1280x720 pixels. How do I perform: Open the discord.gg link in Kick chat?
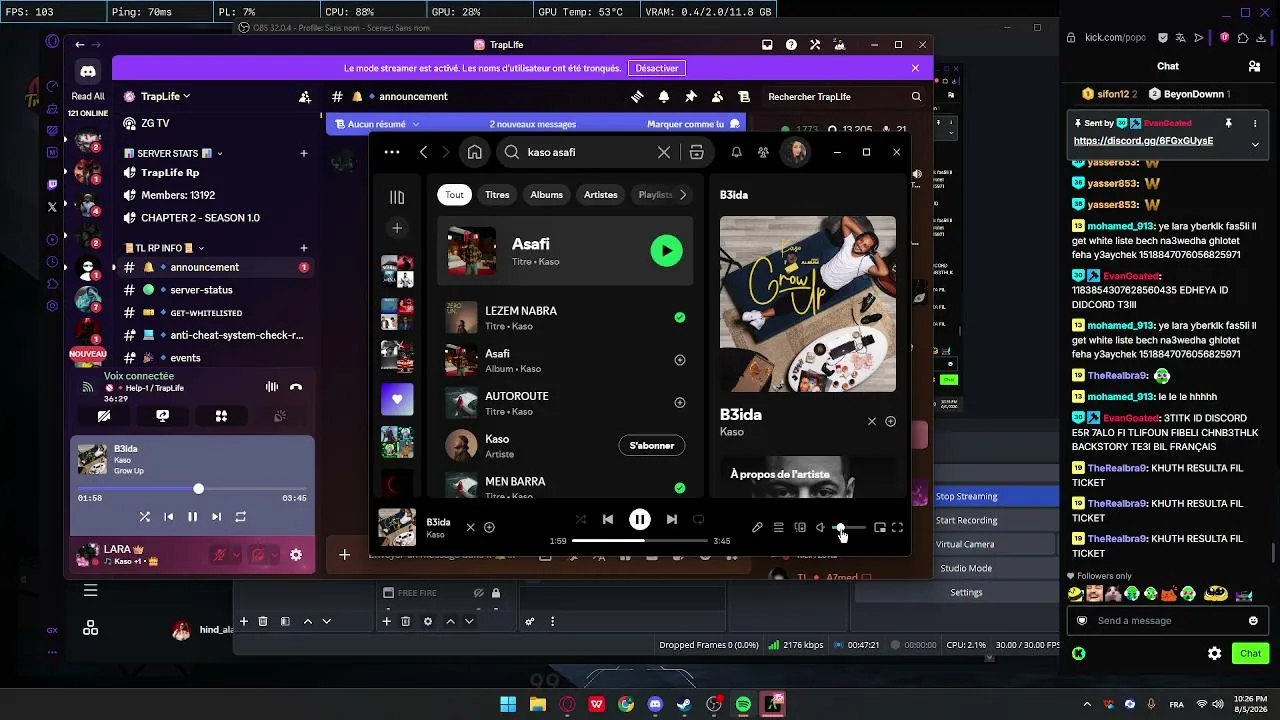pyautogui.click(x=1143, y=141)
